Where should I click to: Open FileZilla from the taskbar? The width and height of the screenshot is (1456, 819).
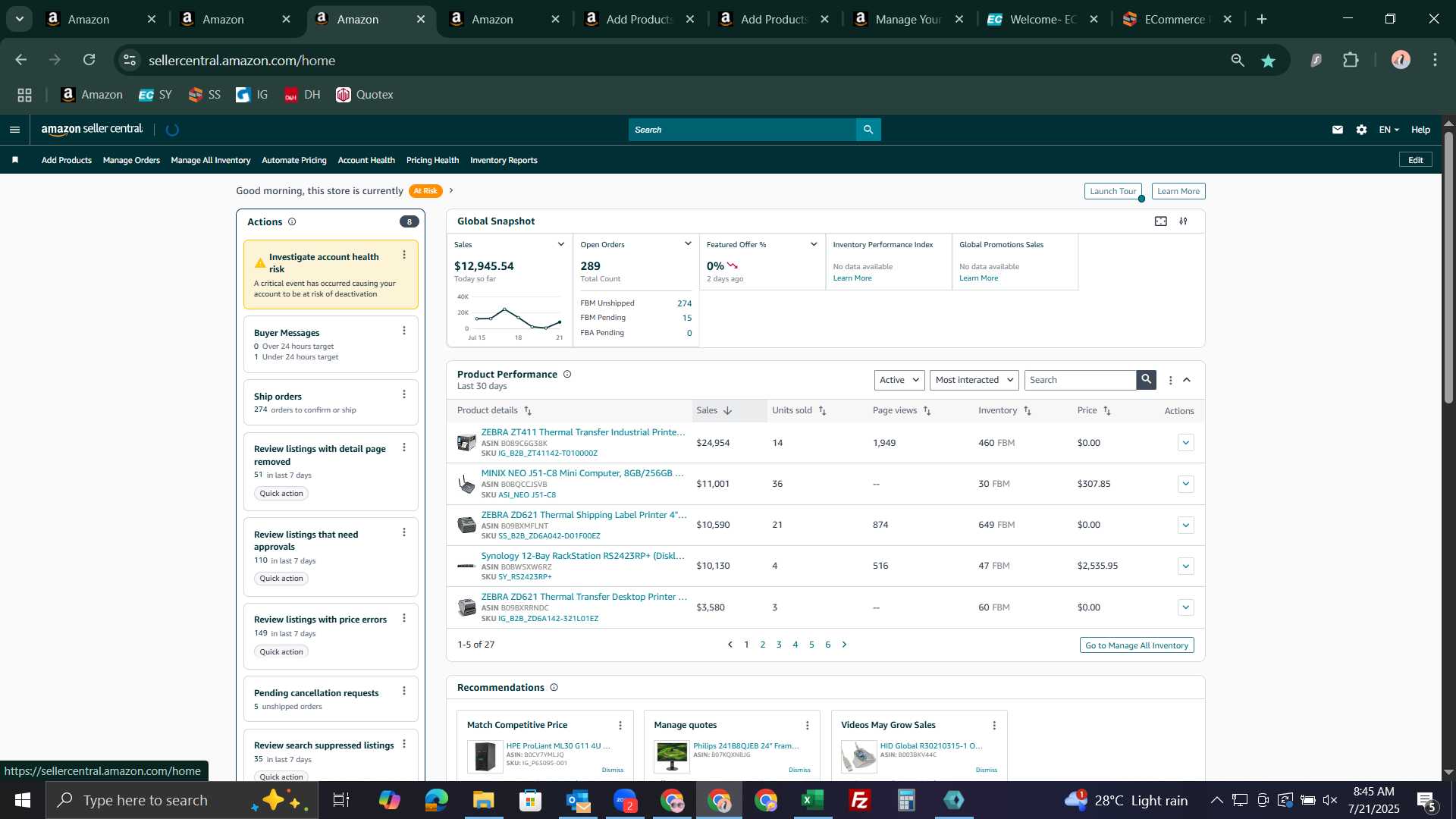click(x=860, y=800)
